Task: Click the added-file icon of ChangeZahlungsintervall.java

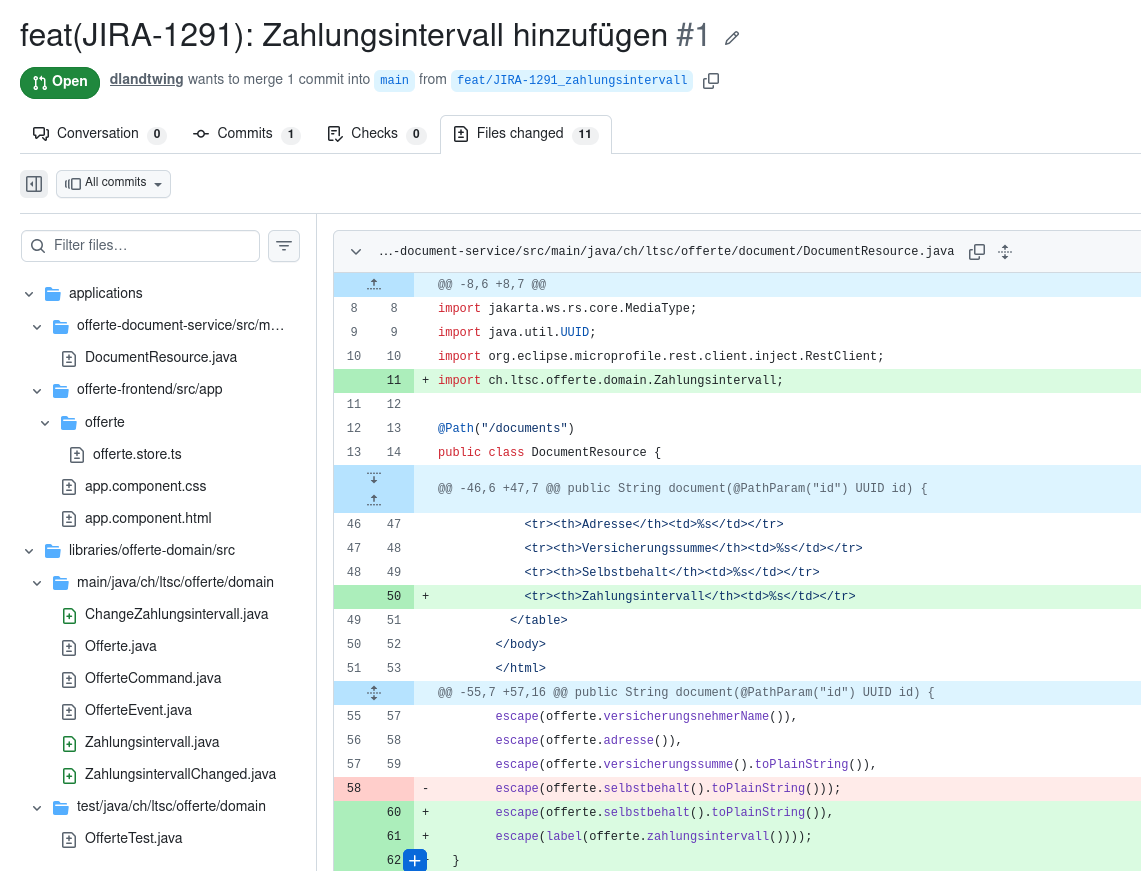Action: click(69, 616)
